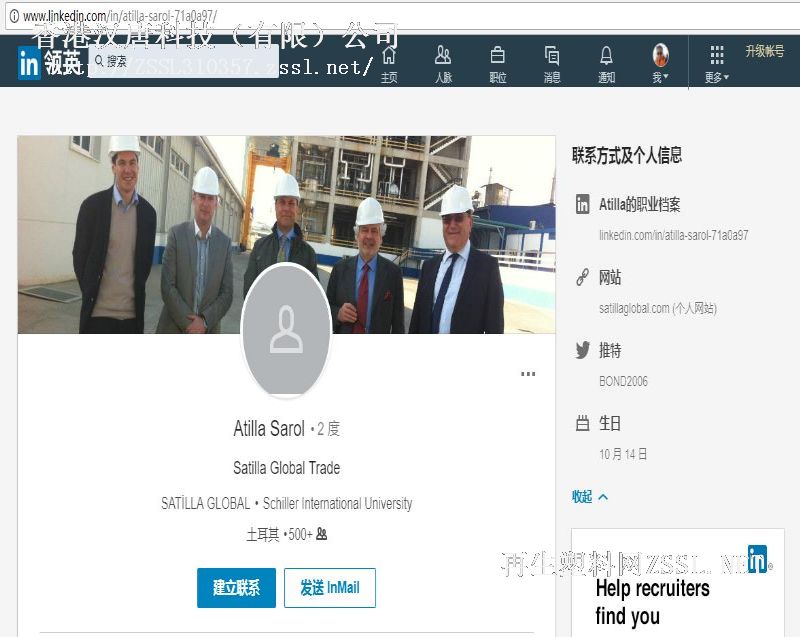This screenshot has width=800, height=637.
Task: Open the three-dots profile options menu
Action: click(528, 374)
